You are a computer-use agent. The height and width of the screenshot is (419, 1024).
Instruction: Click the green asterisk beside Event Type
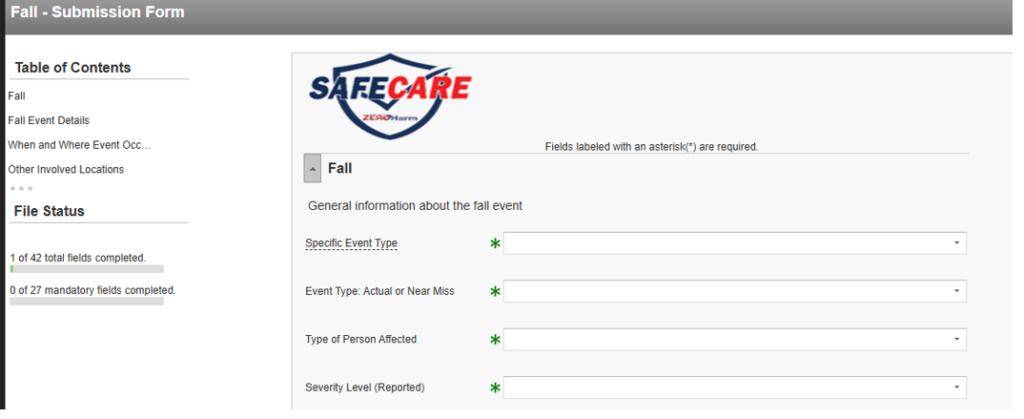click(495, 291)
